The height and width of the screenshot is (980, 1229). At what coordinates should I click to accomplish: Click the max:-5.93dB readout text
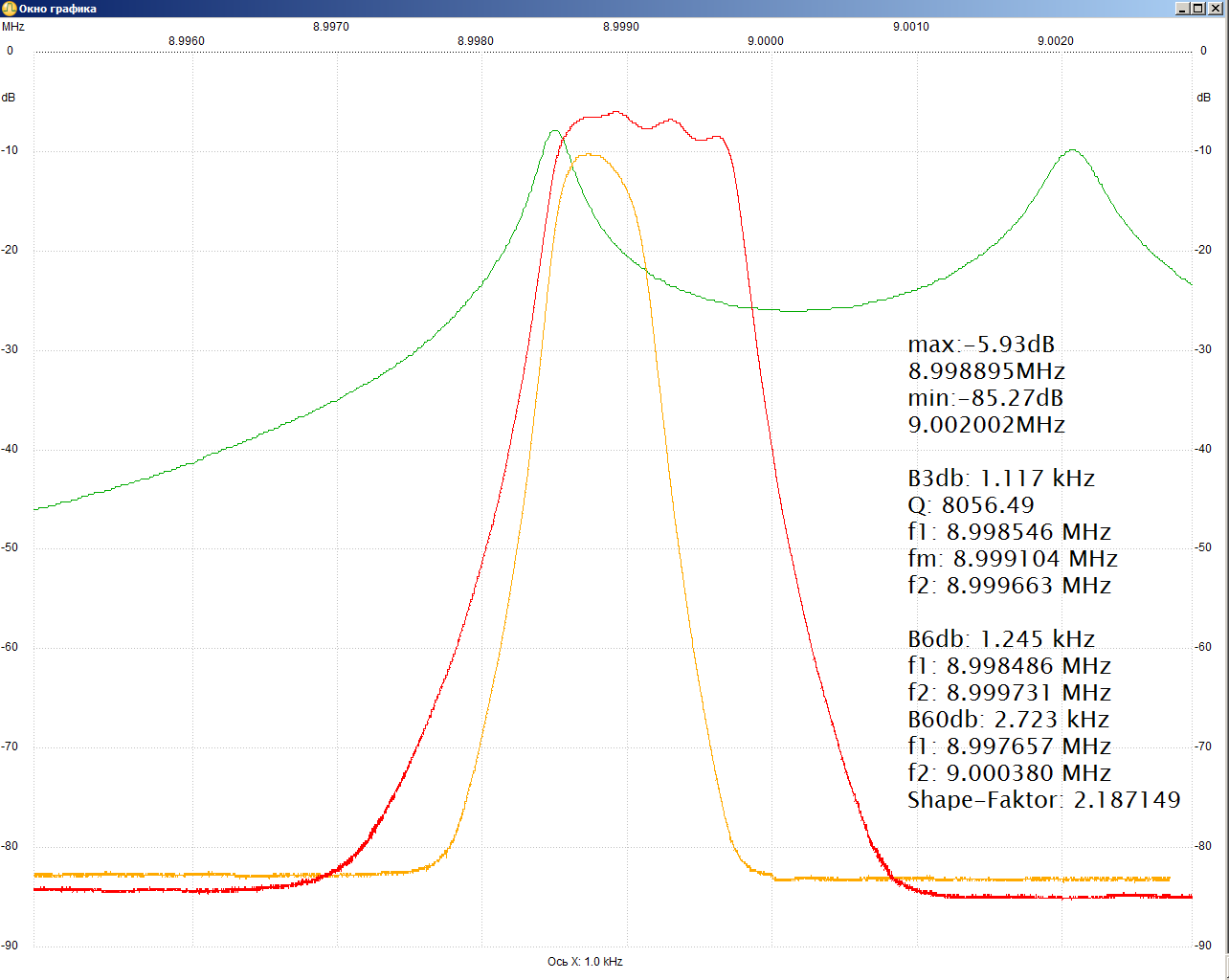click(981, 345)
